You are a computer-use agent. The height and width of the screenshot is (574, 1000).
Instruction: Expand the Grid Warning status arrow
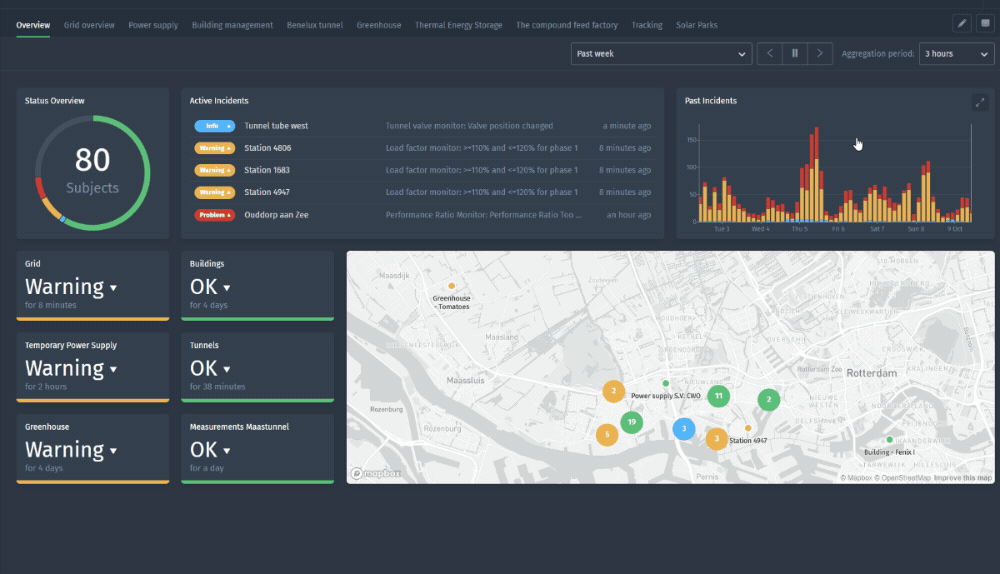coord(113,288)
